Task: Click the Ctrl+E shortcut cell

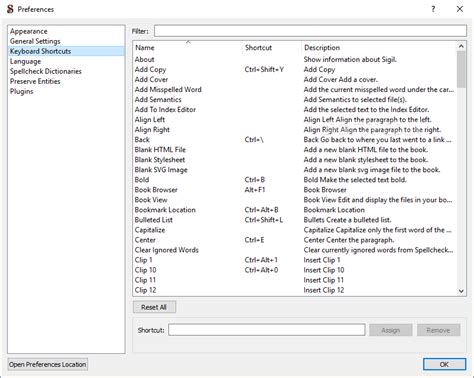Action: point(254,240)
